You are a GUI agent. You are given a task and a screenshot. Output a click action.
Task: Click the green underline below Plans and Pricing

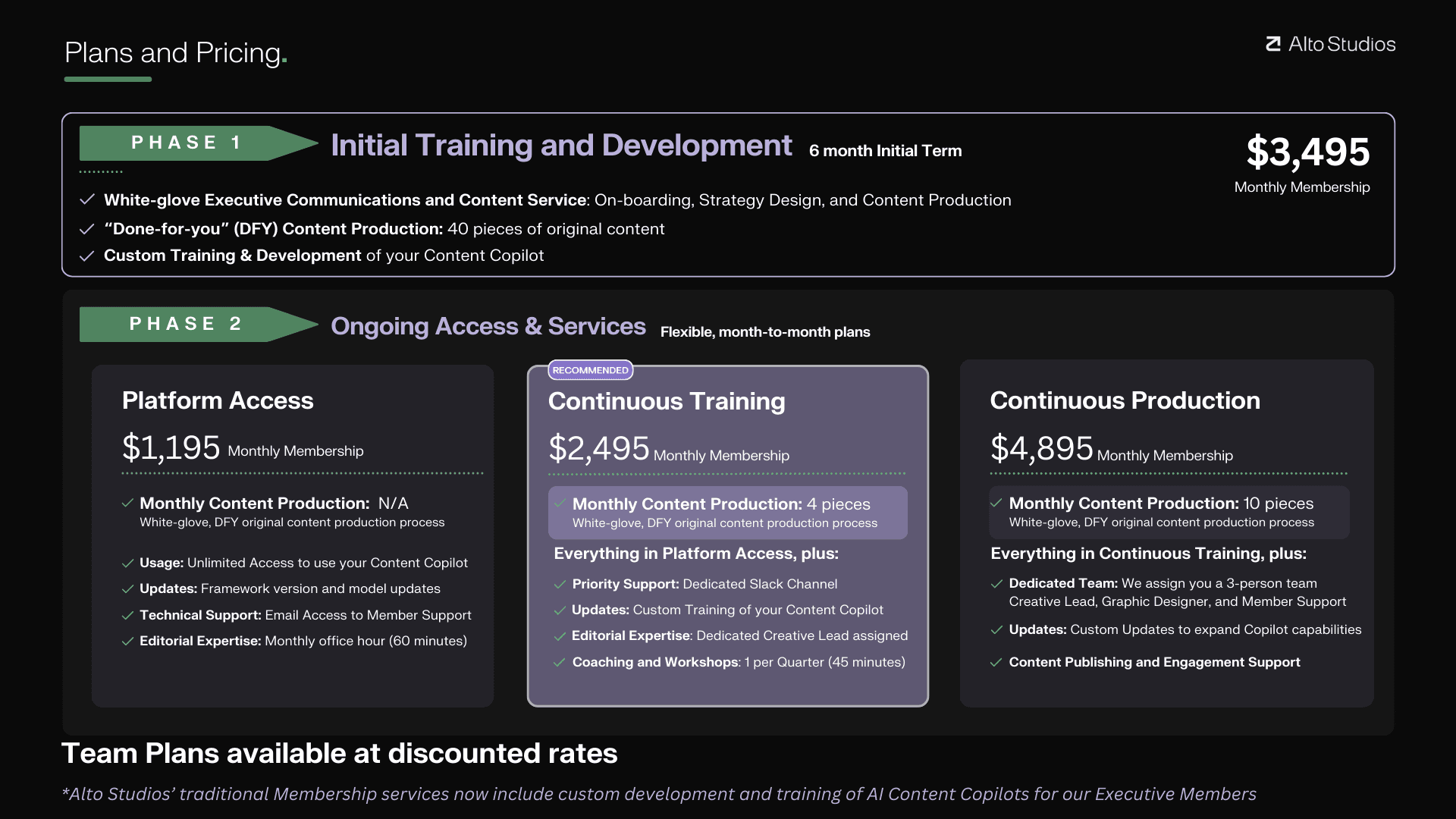pos(107,79)
